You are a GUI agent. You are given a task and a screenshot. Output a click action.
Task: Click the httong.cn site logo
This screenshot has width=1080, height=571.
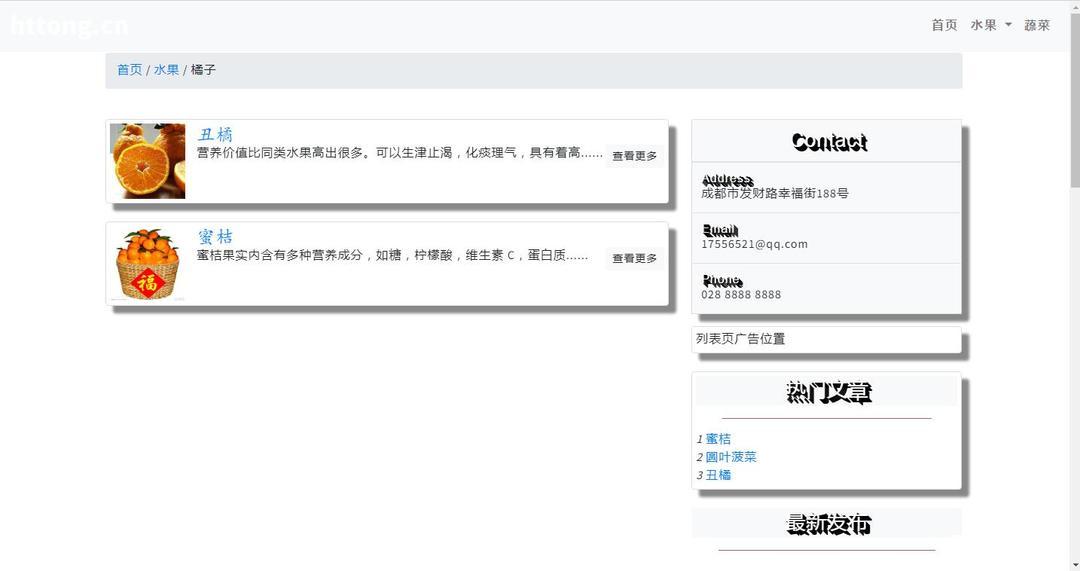(69, 26)
